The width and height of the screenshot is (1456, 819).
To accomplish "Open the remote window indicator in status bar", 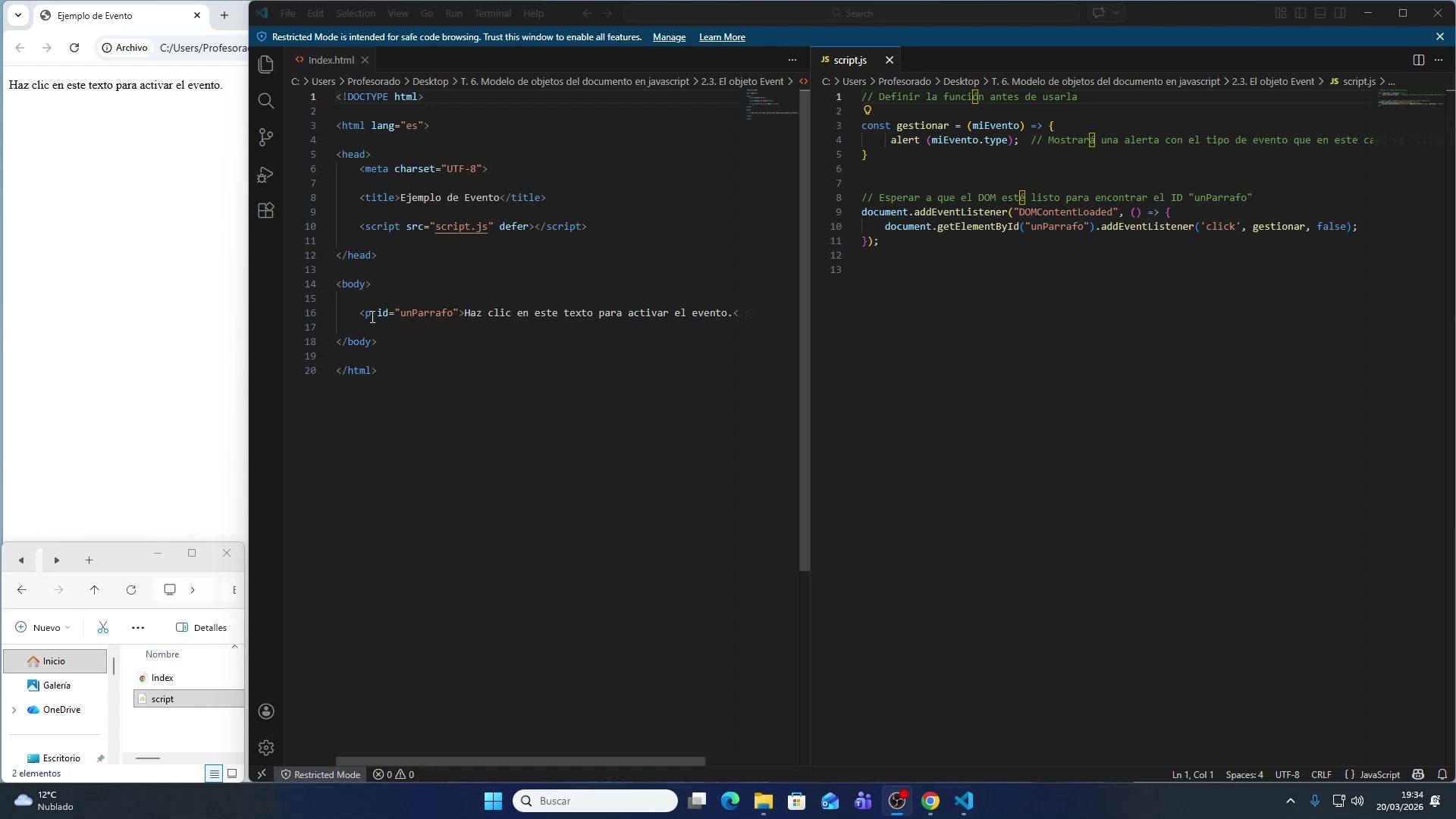I will [262, 774].
